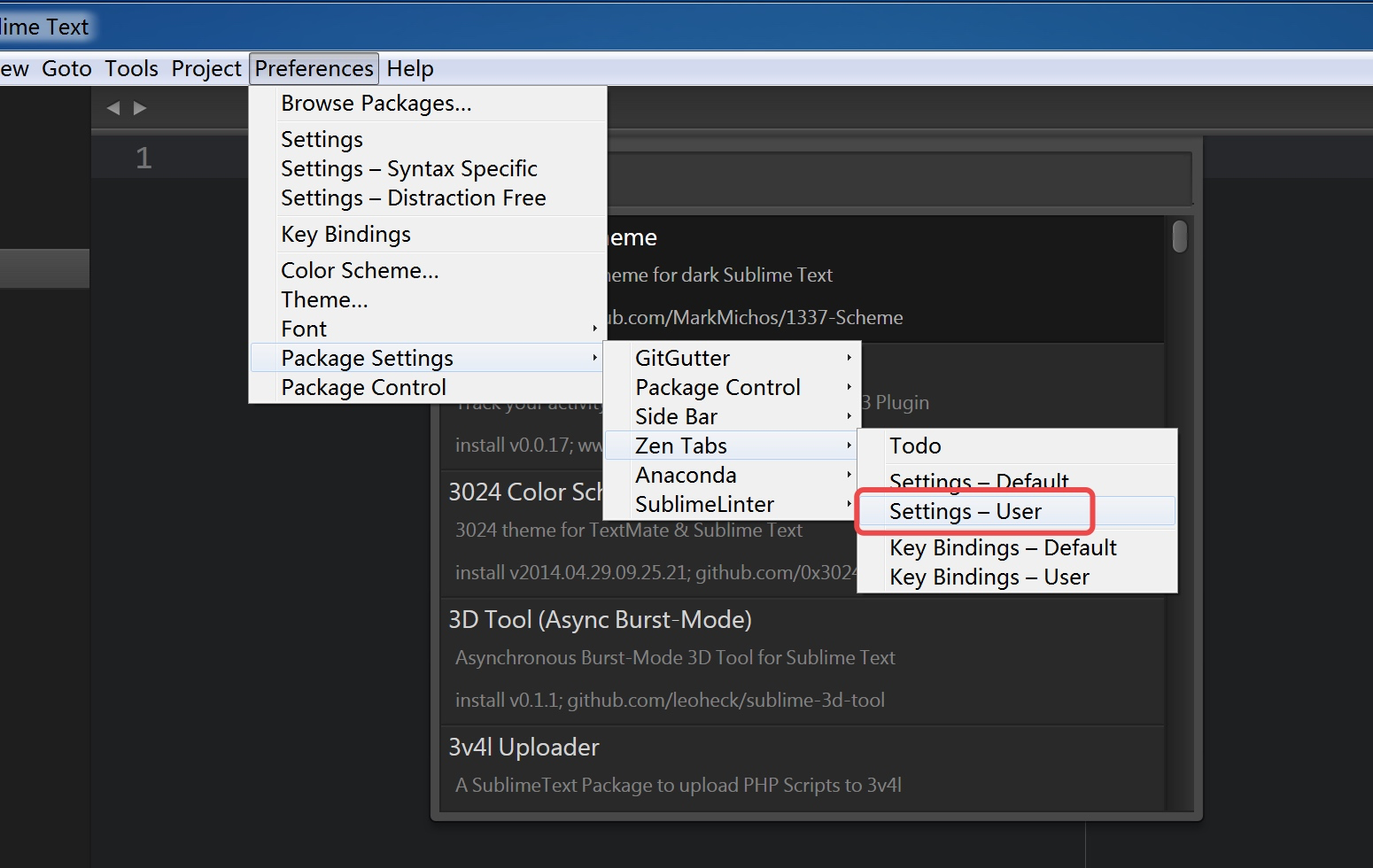Open the Tools menu
Screen dimensions: 1373x868
[x=131, y=69]
